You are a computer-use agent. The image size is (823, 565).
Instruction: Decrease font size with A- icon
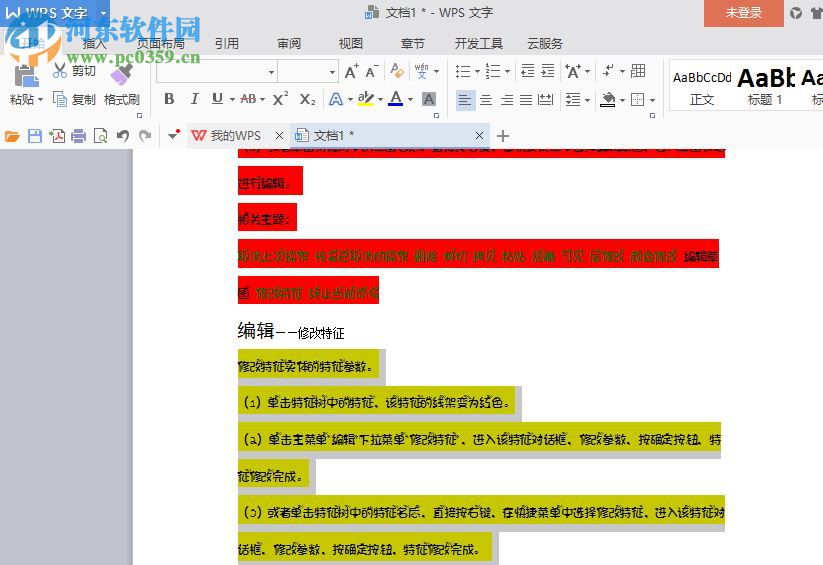[372, 71]
